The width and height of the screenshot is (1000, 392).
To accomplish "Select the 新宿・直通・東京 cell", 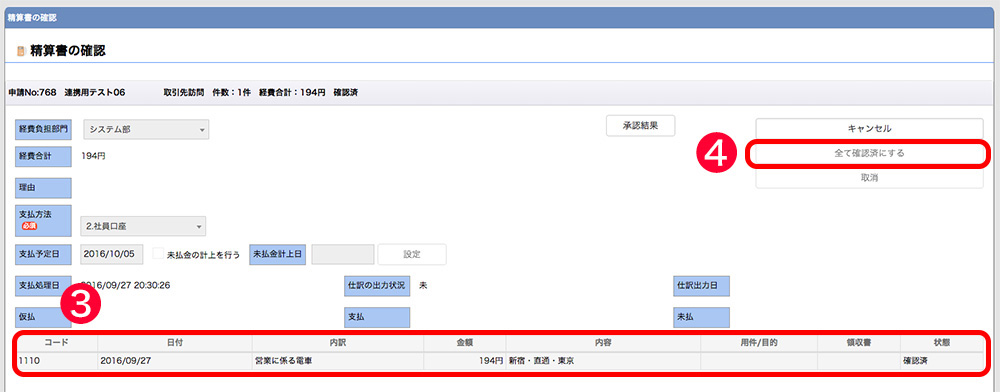I will 603,361.
